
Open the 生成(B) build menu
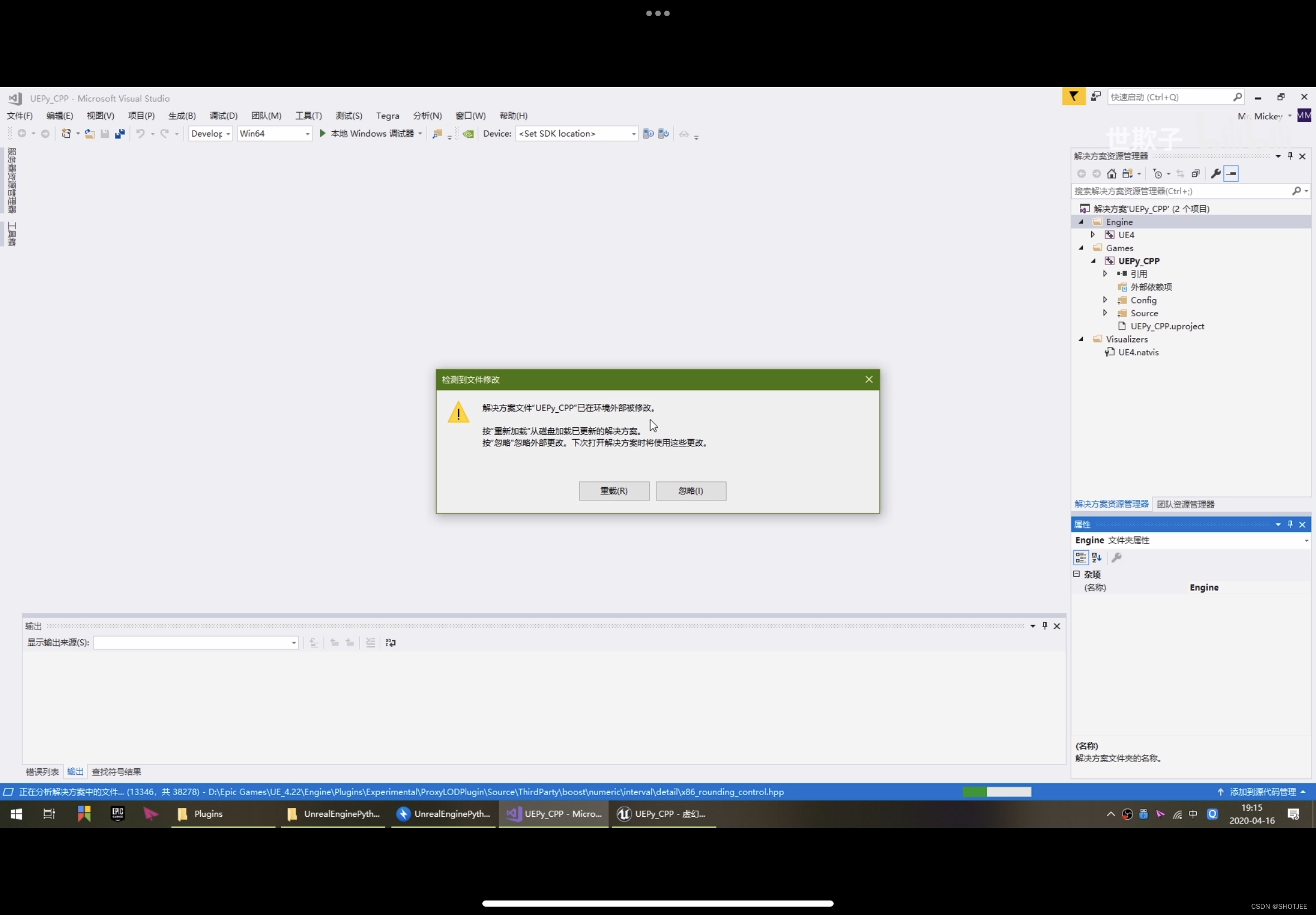(182, 116)
